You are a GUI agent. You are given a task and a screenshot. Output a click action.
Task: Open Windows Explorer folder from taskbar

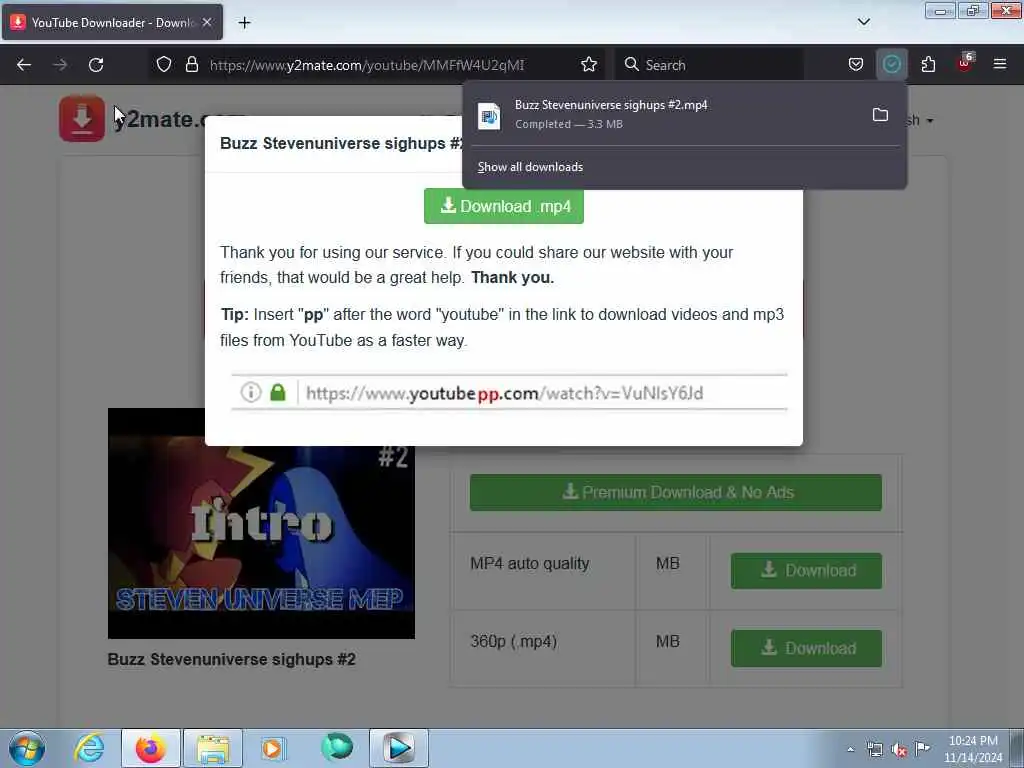click(x=213, y=748)
